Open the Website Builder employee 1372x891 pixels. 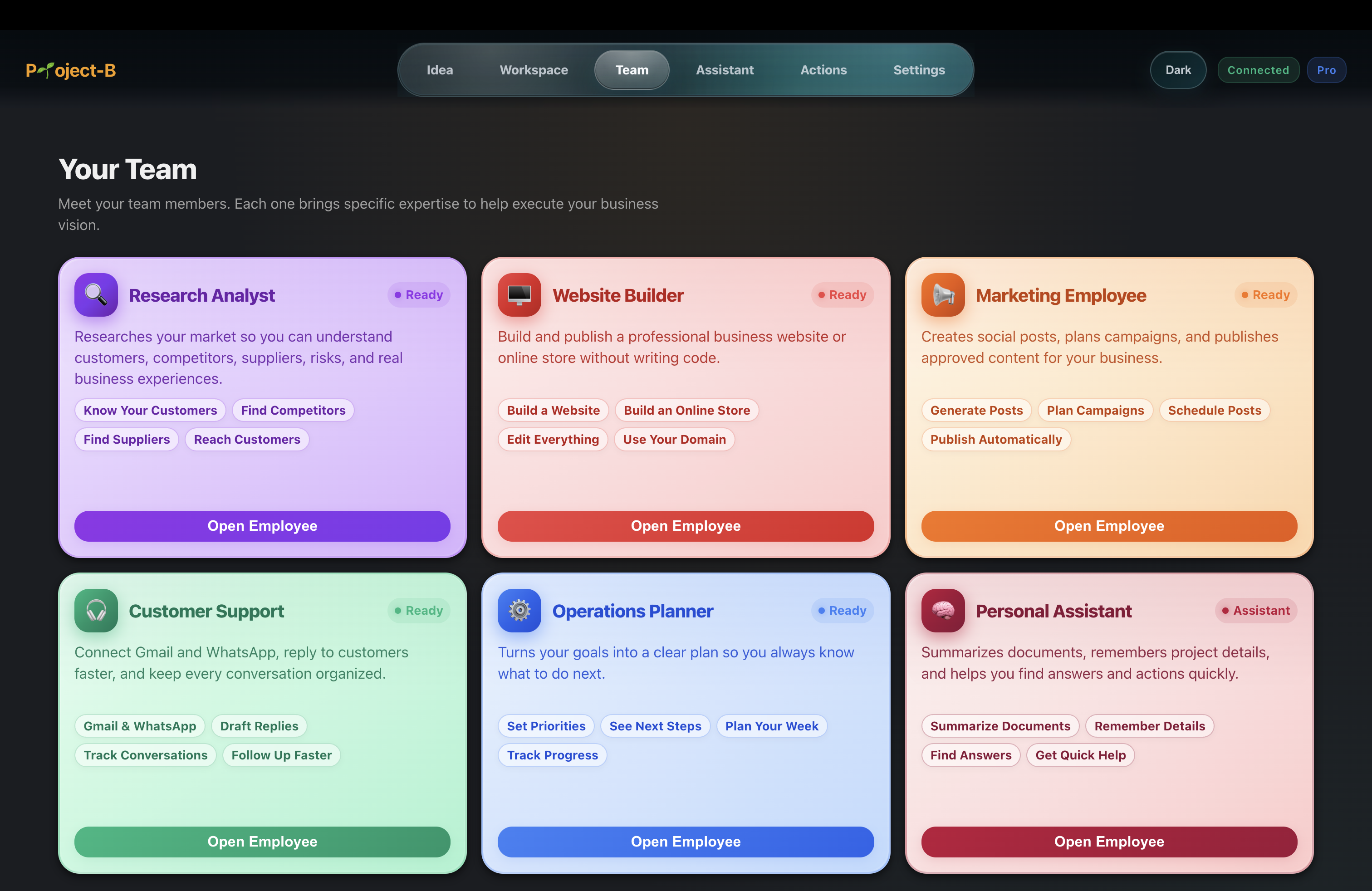[x=686, y=526]
